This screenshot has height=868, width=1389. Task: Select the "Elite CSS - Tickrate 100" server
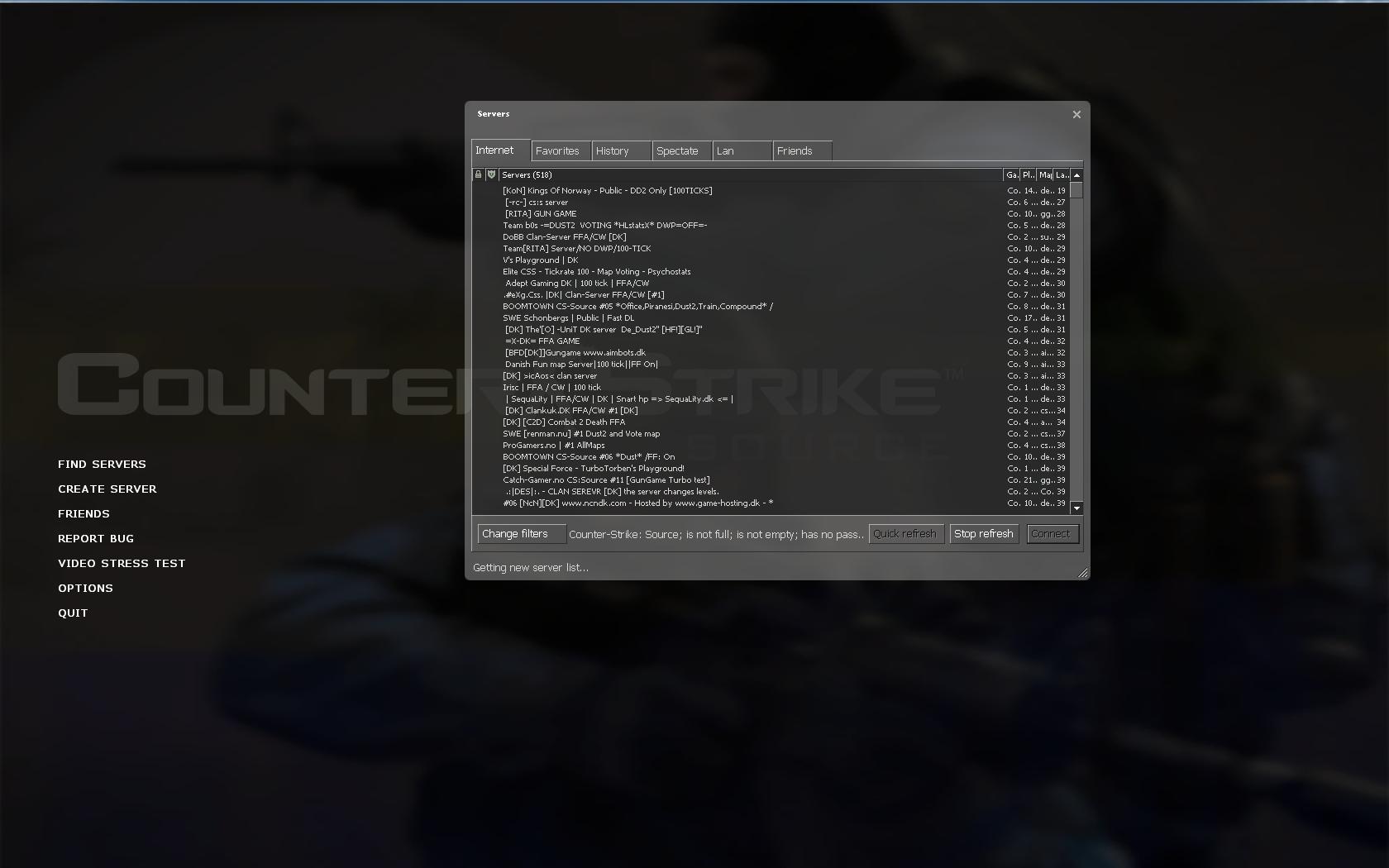point(771,272)
